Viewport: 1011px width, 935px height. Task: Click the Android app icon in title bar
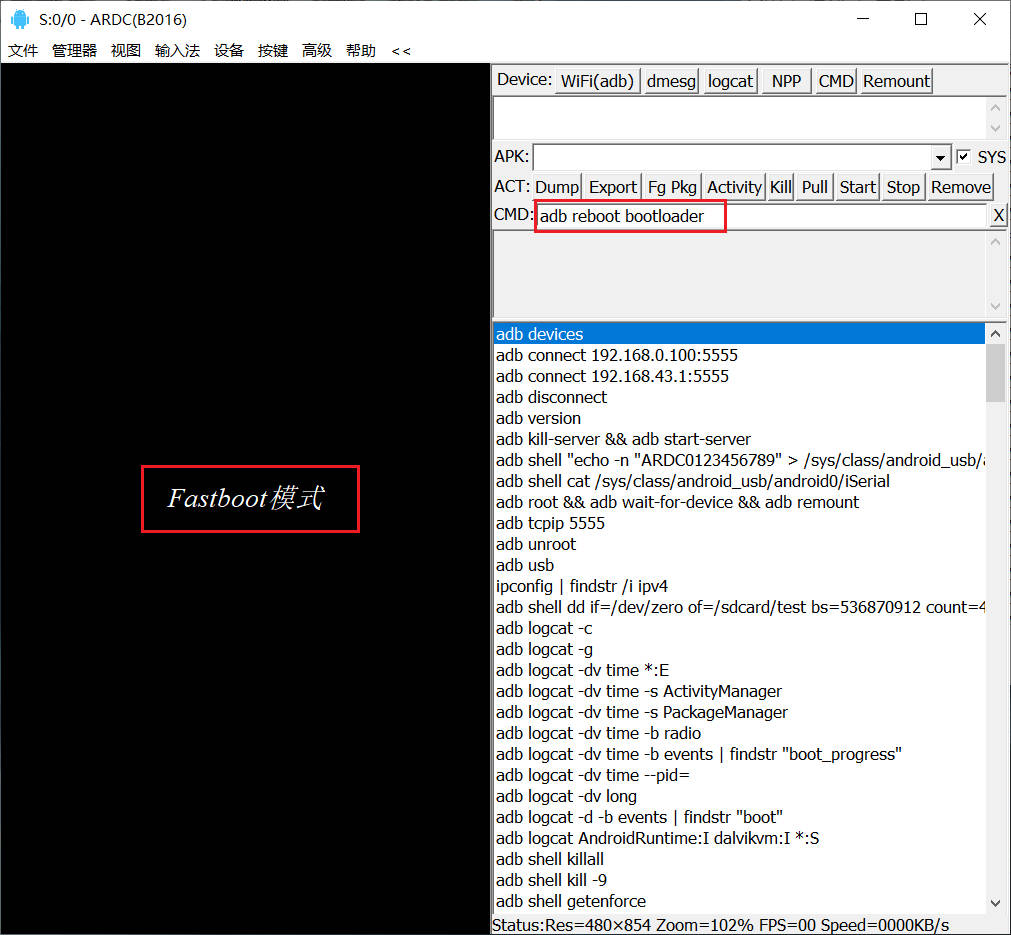click(19, 19)
